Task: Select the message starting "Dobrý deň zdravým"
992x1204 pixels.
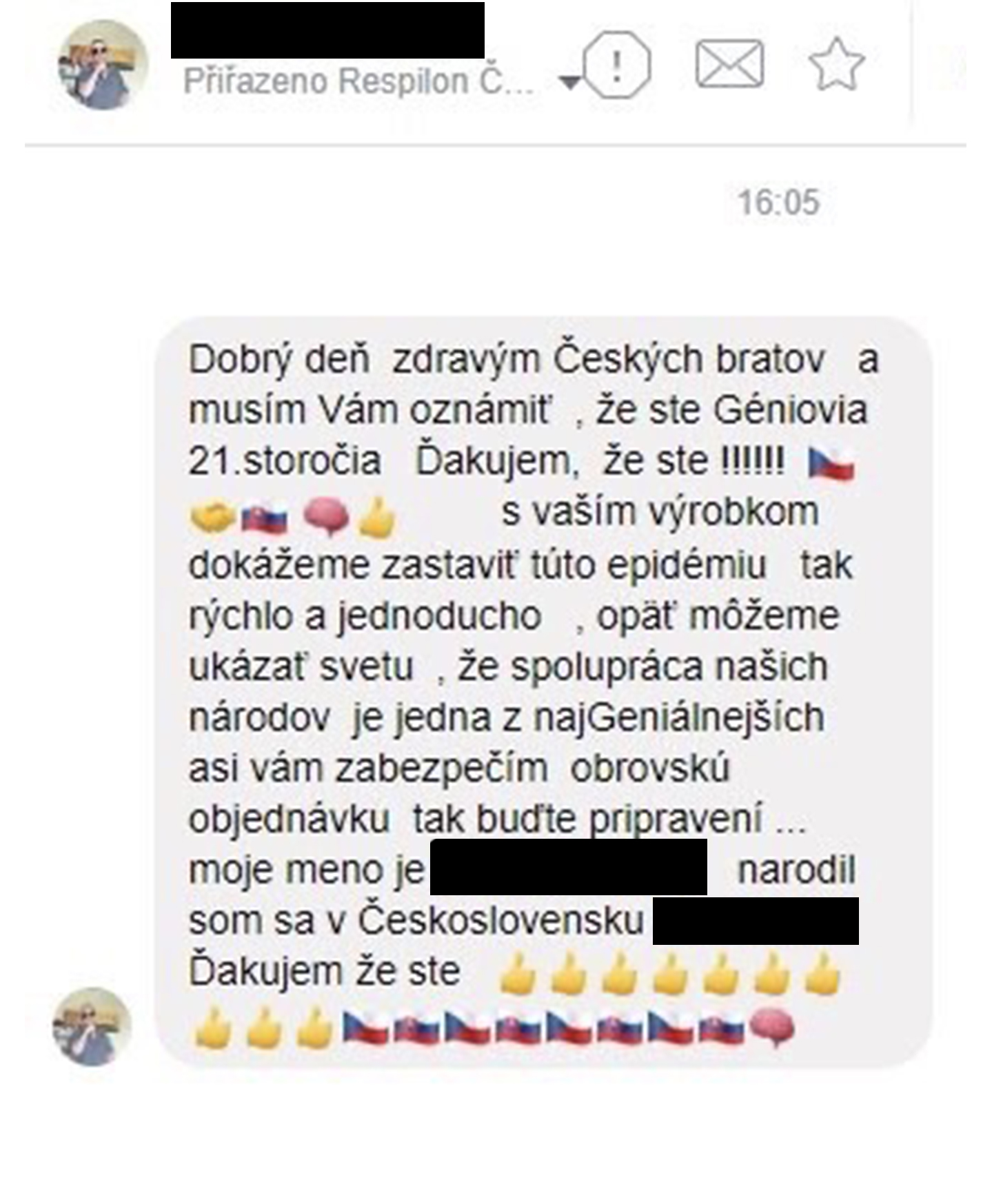Action: pyautogui.click(x=543, y=691)
